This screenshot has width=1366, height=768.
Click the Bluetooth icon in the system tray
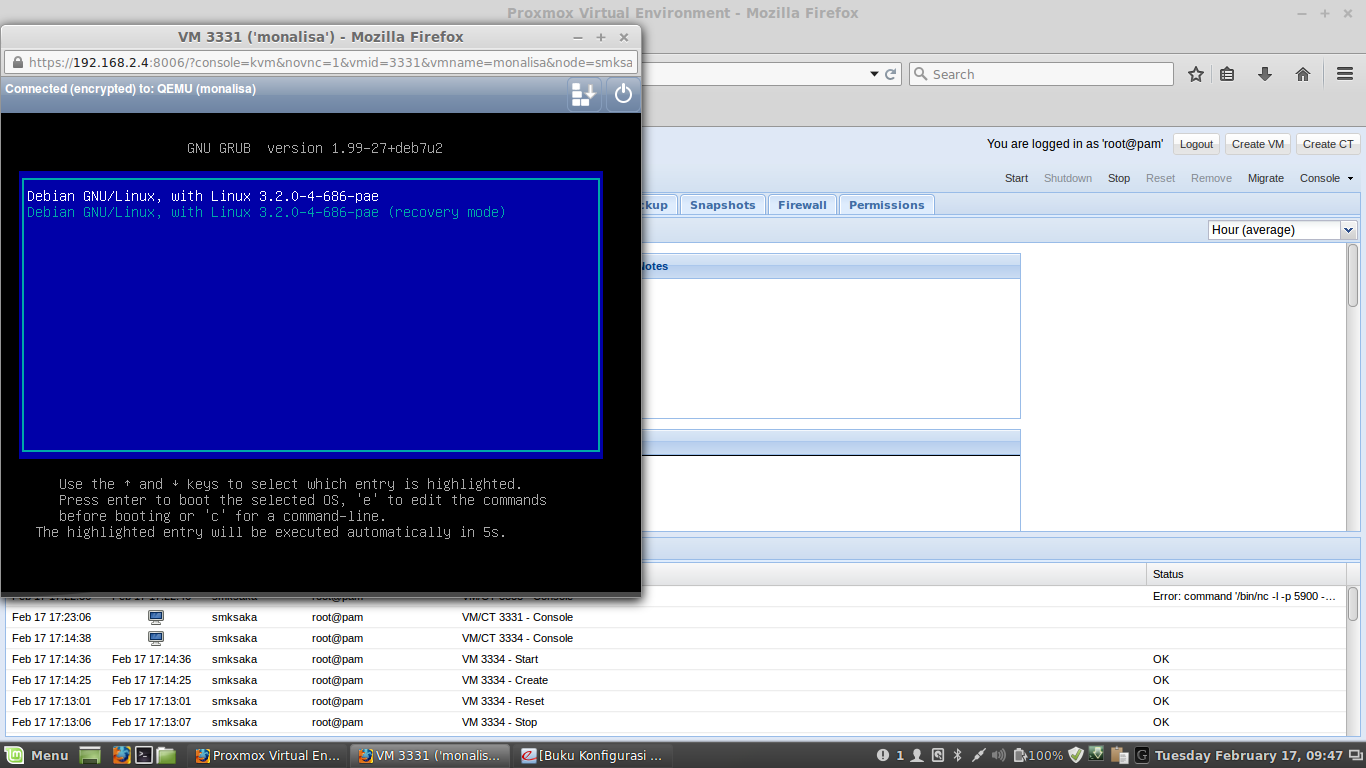[x=957, y=755]
